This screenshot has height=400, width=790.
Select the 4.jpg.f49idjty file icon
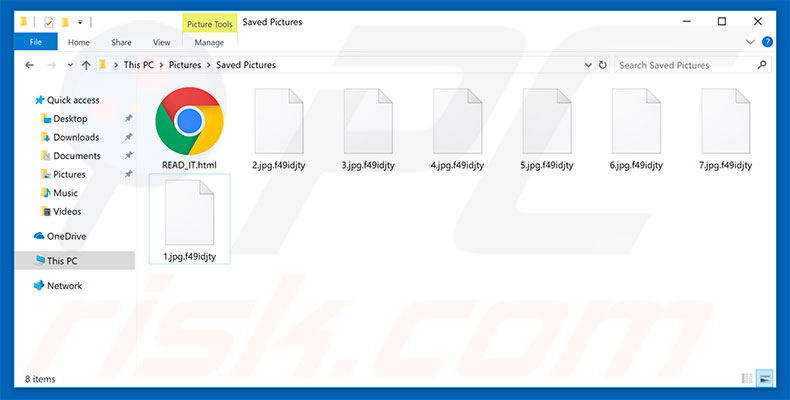tap(457, 121)
